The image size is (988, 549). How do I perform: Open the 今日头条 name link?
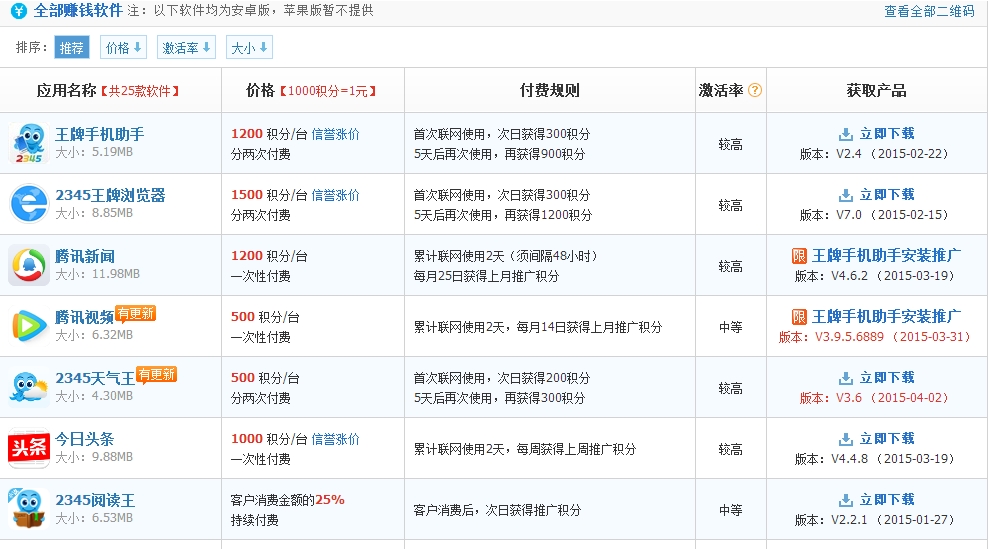[85, 439]
